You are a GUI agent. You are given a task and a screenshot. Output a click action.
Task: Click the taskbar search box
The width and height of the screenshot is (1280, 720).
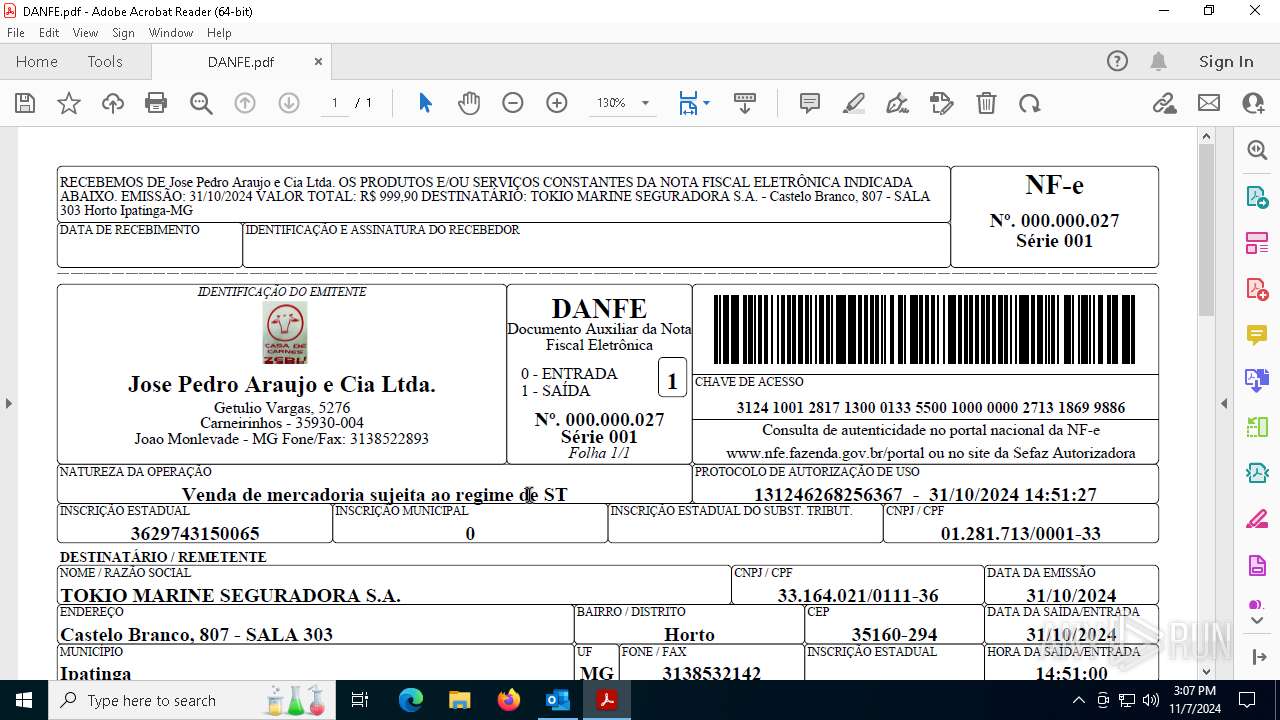(192, 700)
